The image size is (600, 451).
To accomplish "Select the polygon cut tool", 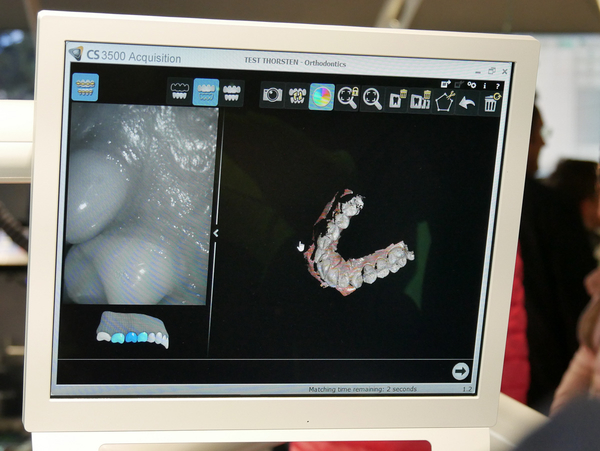I will (x=444, y=101).
